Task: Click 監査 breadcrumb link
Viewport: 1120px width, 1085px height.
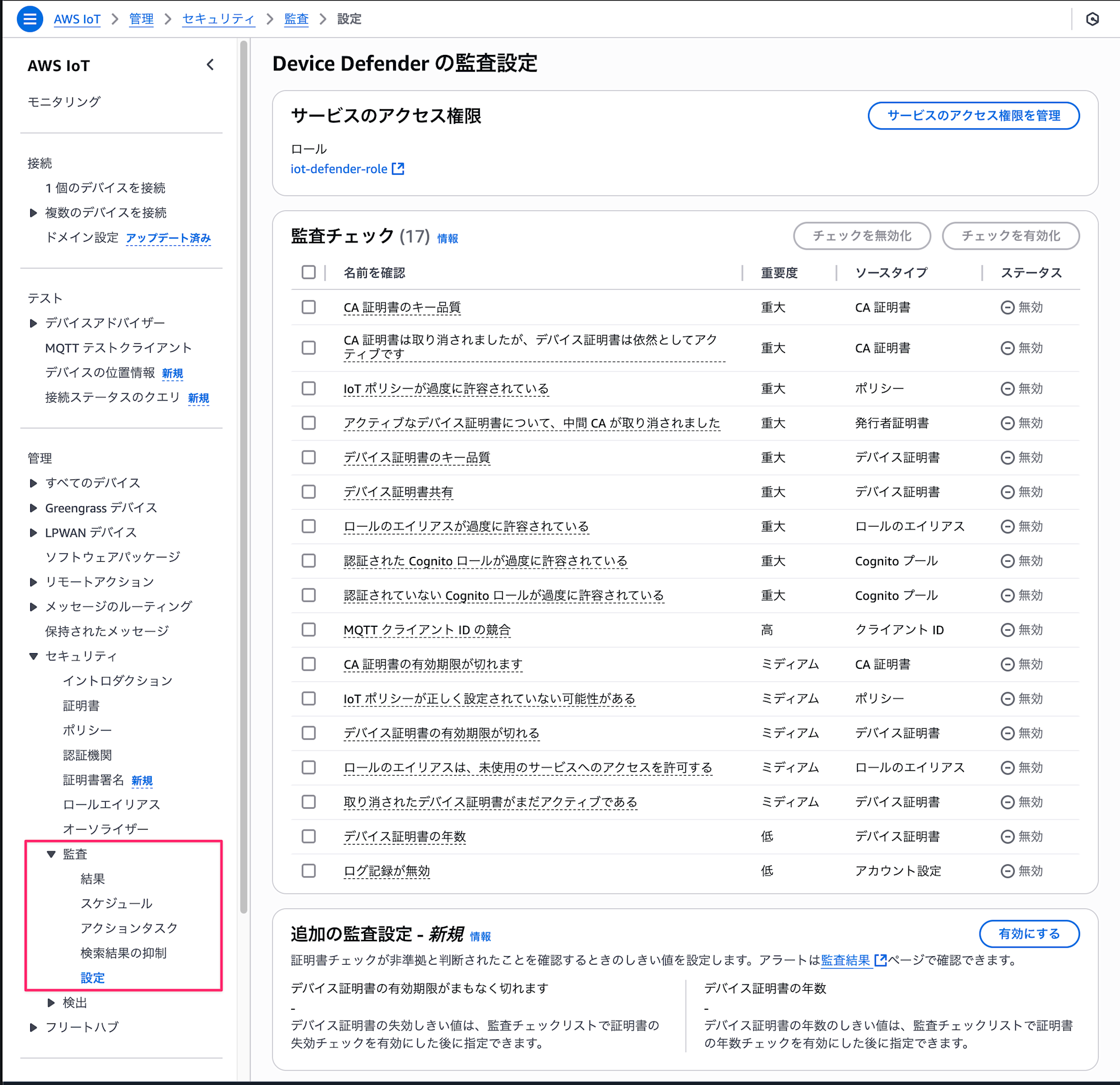Action: [x=296, y=19]
